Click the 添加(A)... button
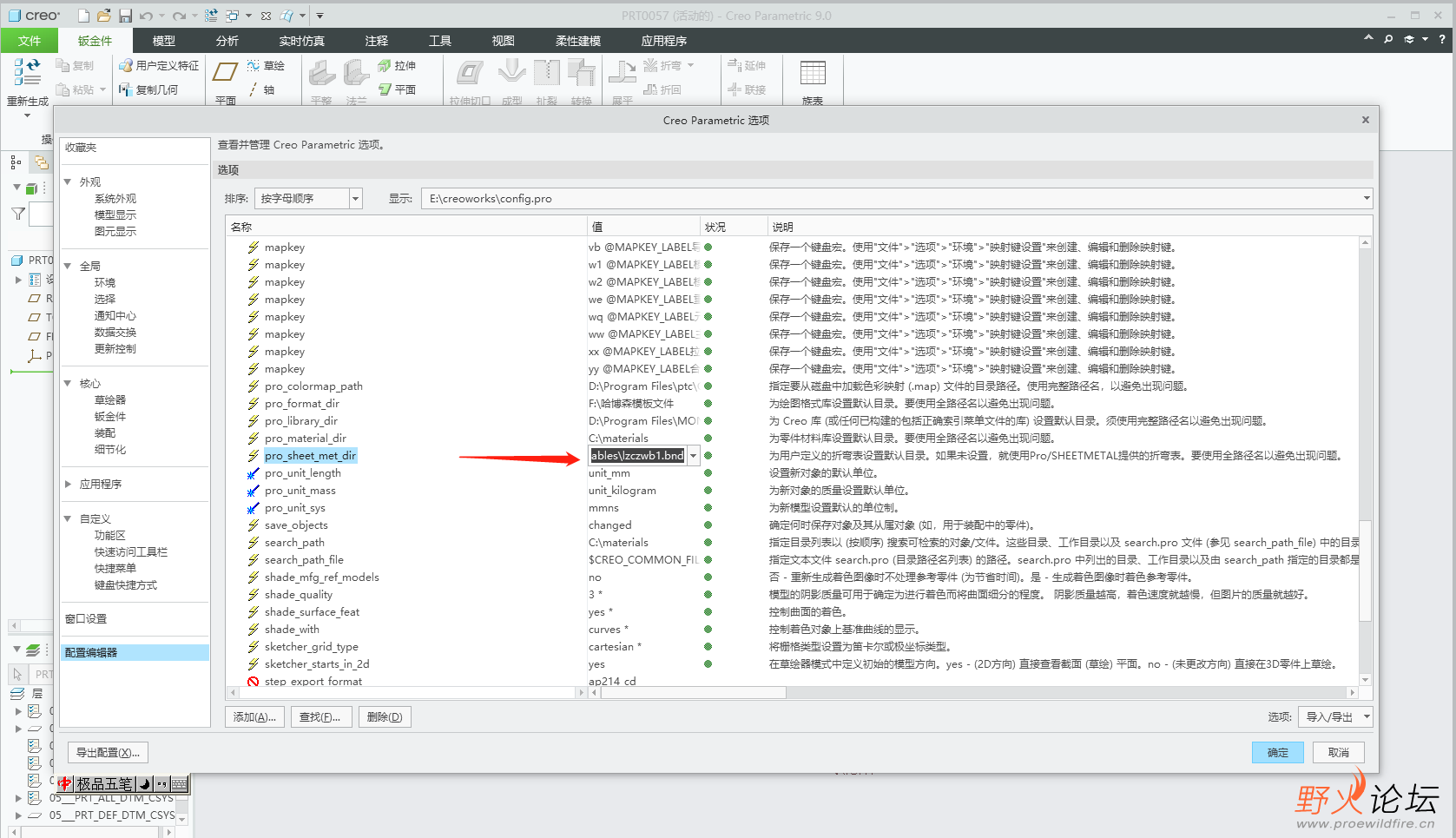This screenshot has height=838, width=1456. pyautogui.click(x=254, y=717)
